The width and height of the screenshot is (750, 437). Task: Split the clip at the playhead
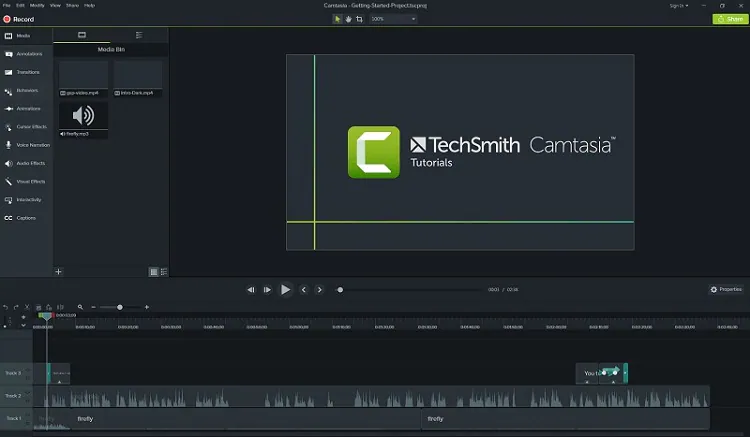[60, 307]
